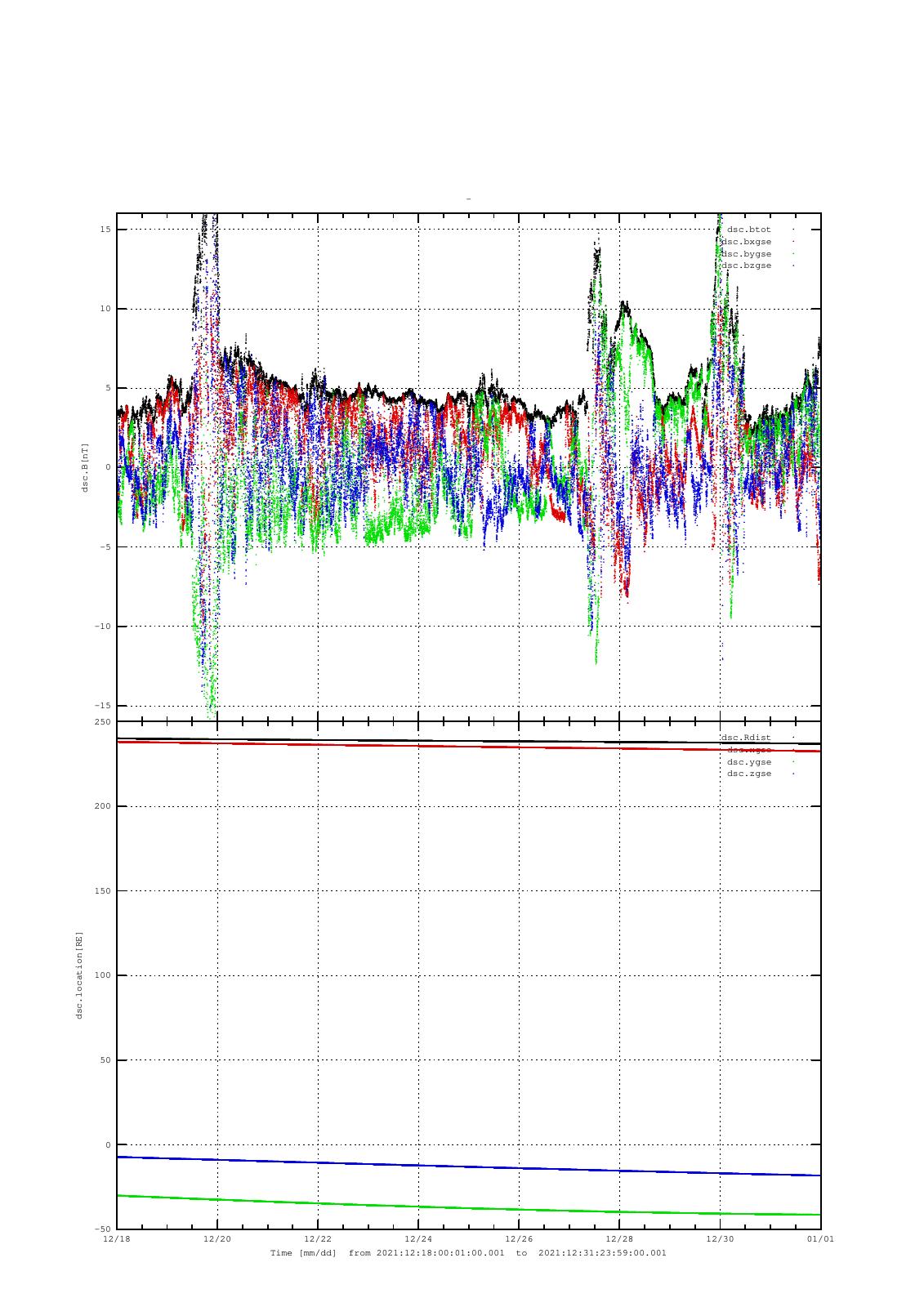Viewport: 924px width, 1307px height.
Task: Select the dsc.btot legend label
Action: [749, 230]
